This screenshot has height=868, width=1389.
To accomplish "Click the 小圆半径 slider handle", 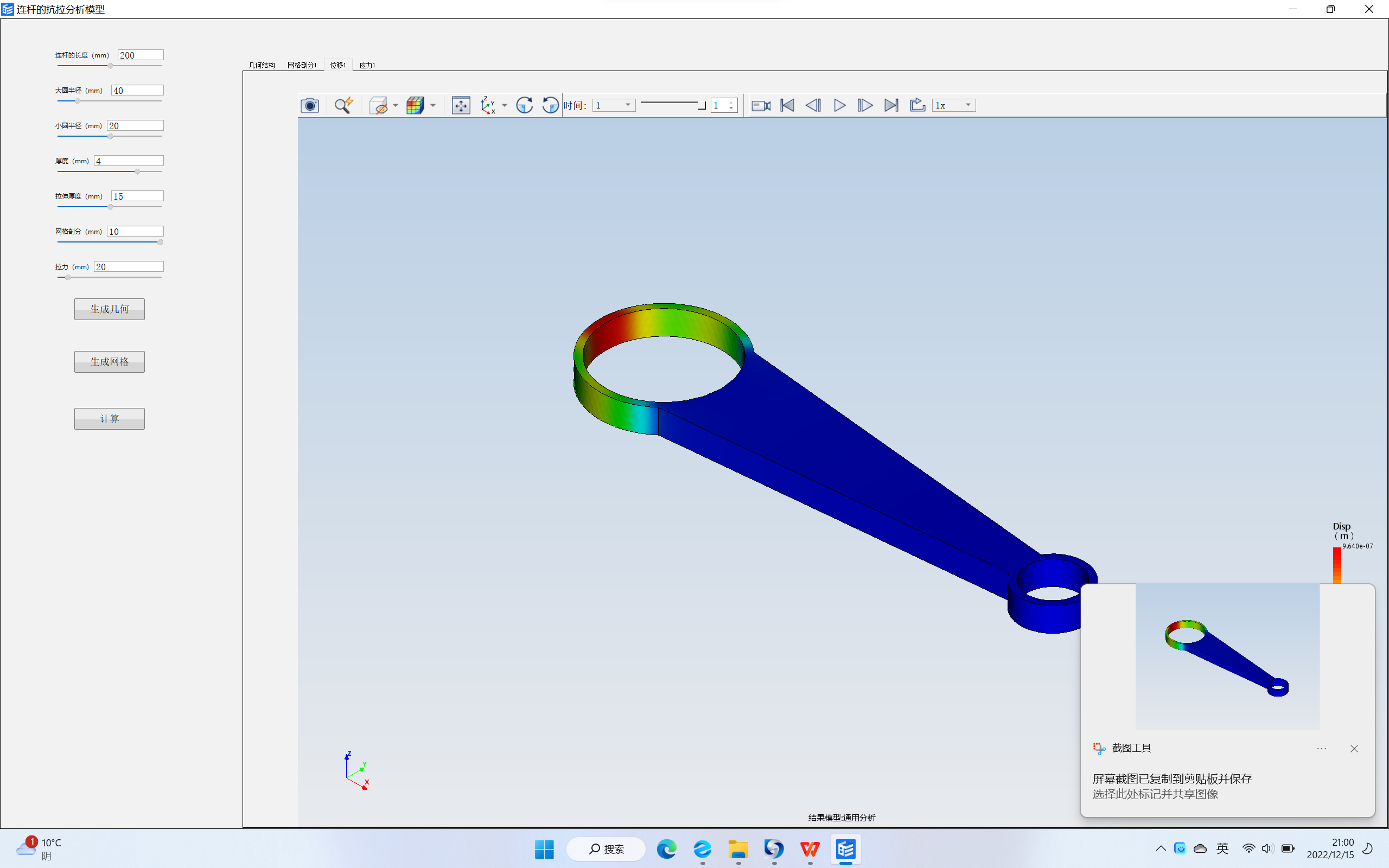I will (x=110, y=137).
